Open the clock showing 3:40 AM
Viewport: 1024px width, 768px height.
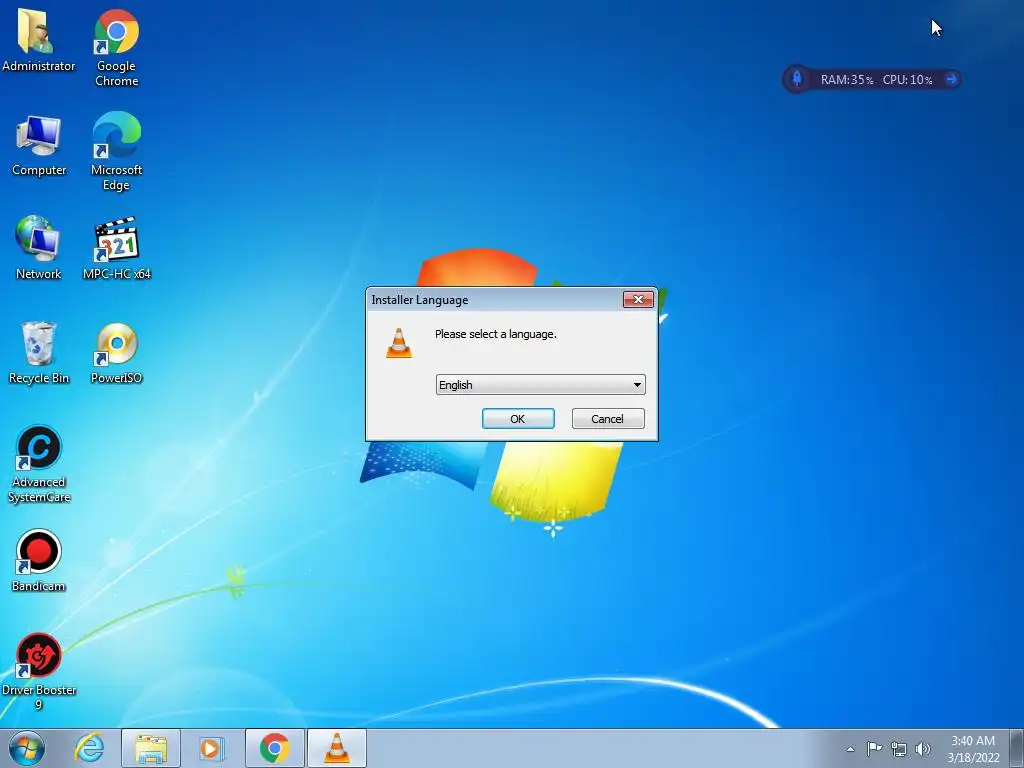tap(973, 749)
